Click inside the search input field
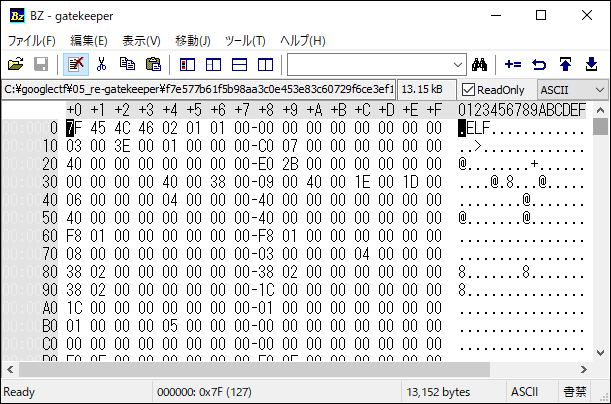 tap(369, 65)
